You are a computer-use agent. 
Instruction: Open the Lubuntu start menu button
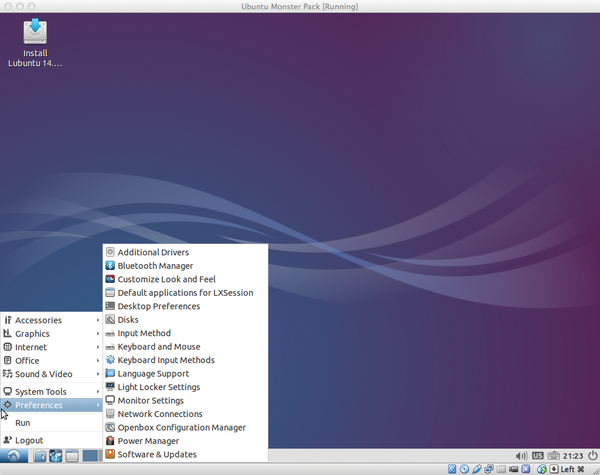click(x=14, y=455)
